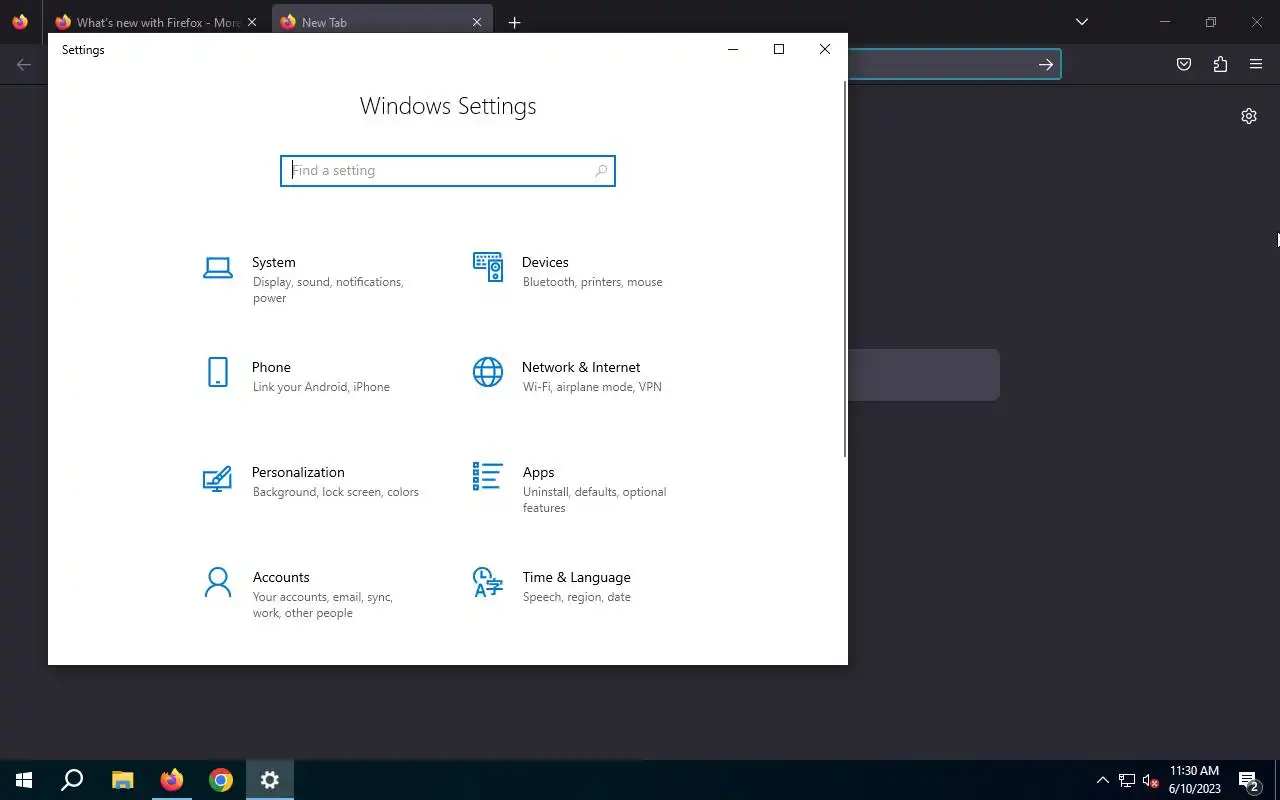Open the Devices category label
This screenshot has width=1280, height=800.
545,262
